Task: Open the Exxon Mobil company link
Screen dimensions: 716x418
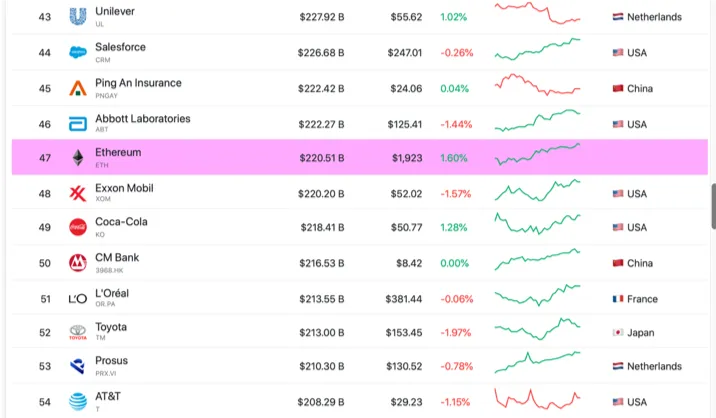Action: 124,188
